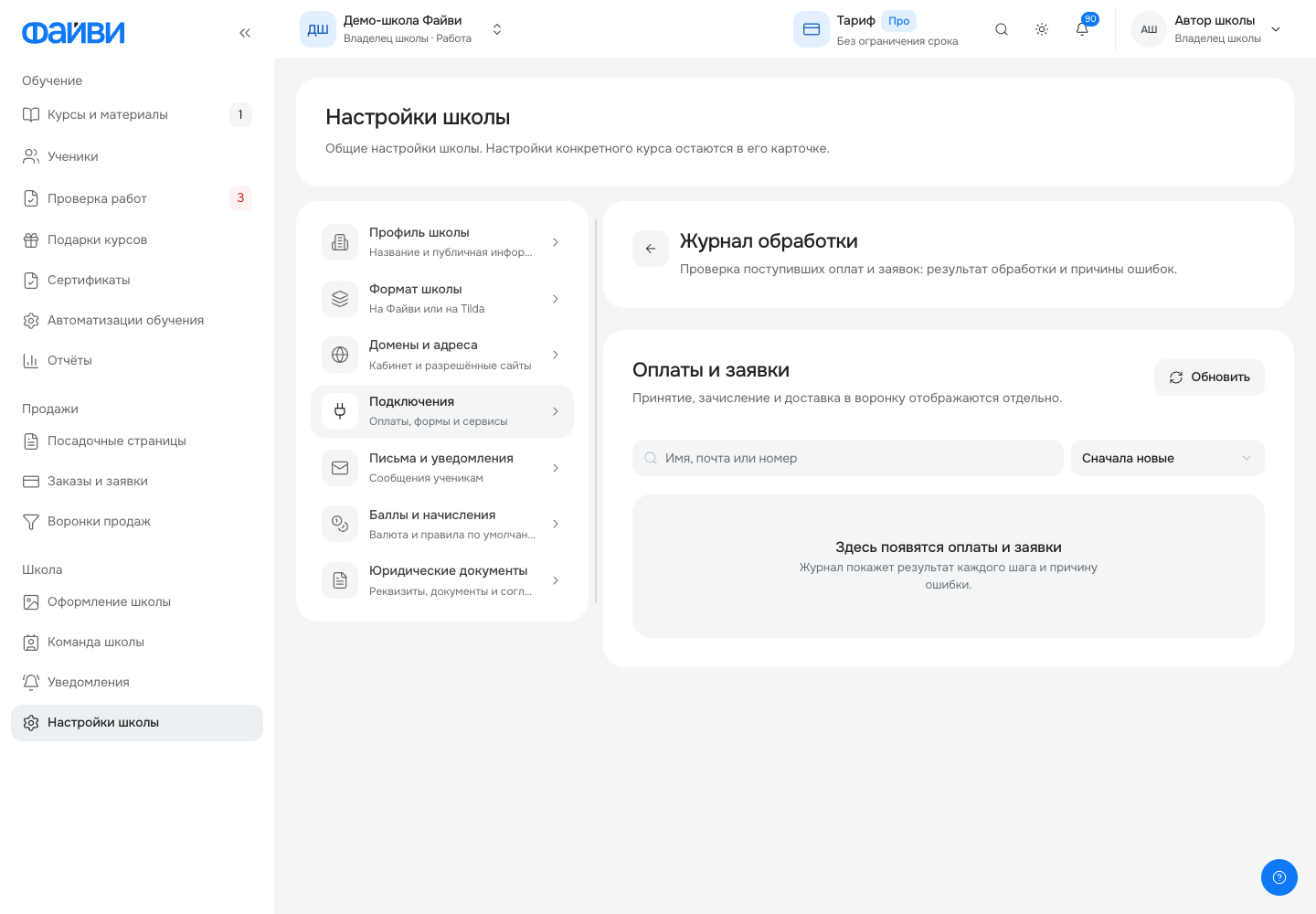Collapse the sidebar with double-chevron icon
Viewport: 1316px width, 914px height.
pyautogui.click(x=245, y=33)
